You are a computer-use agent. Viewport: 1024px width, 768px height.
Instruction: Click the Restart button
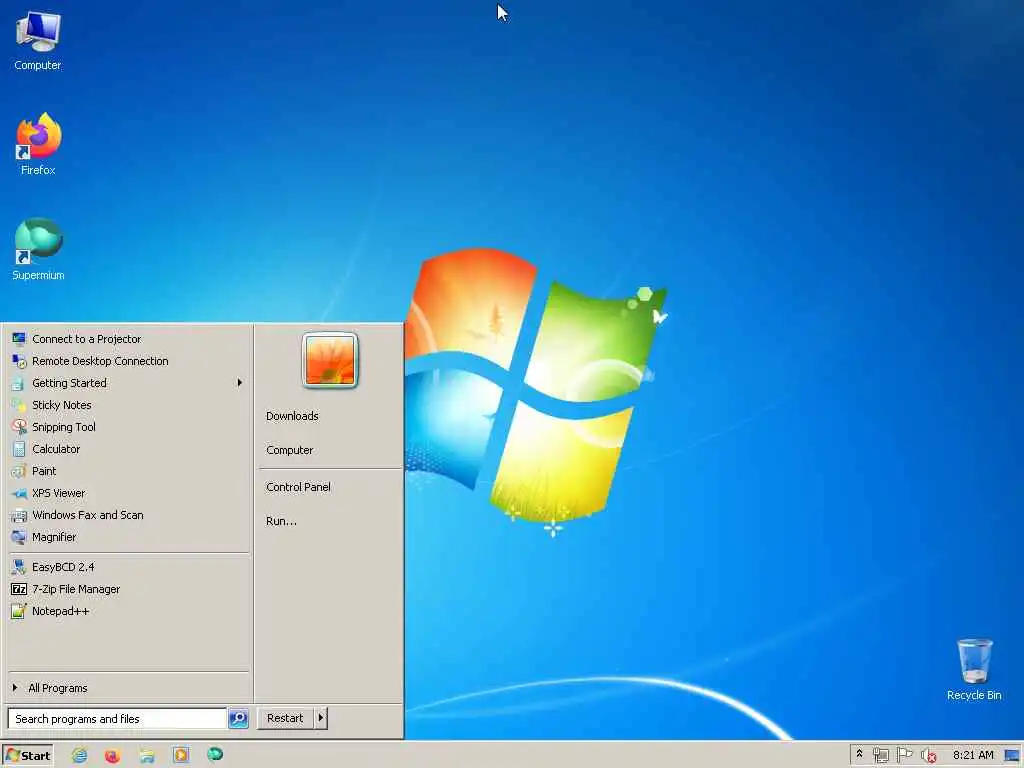pyautogui.click(x=285, y=718)
